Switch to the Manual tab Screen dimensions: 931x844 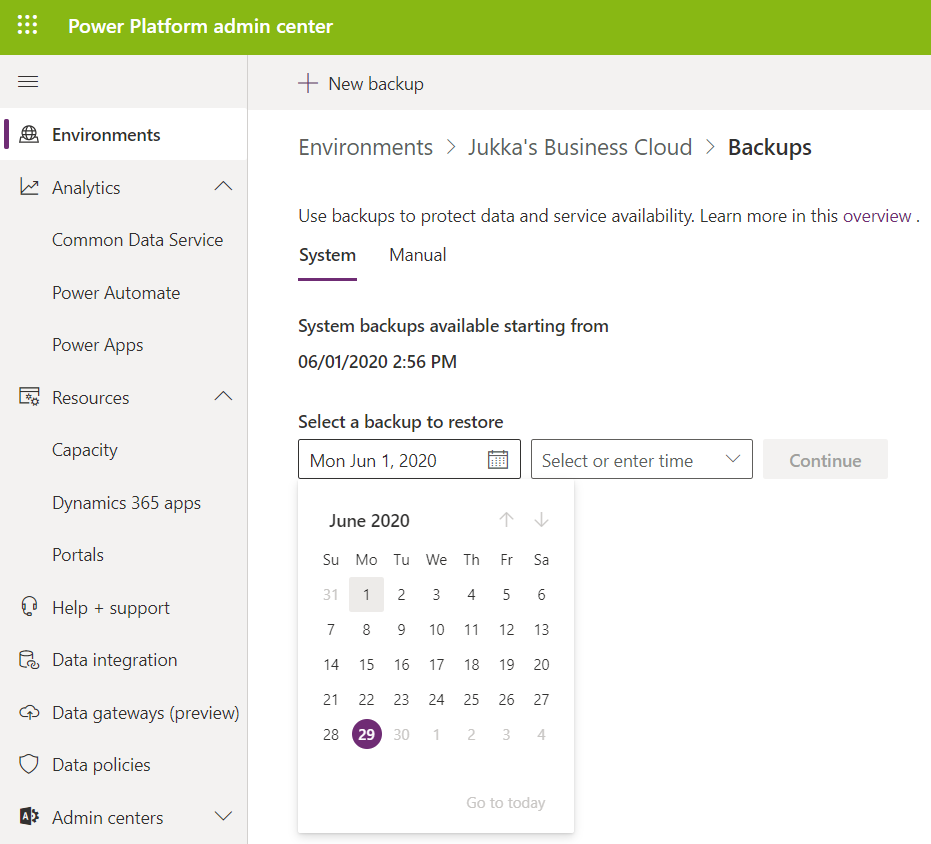tap(417, 255)
